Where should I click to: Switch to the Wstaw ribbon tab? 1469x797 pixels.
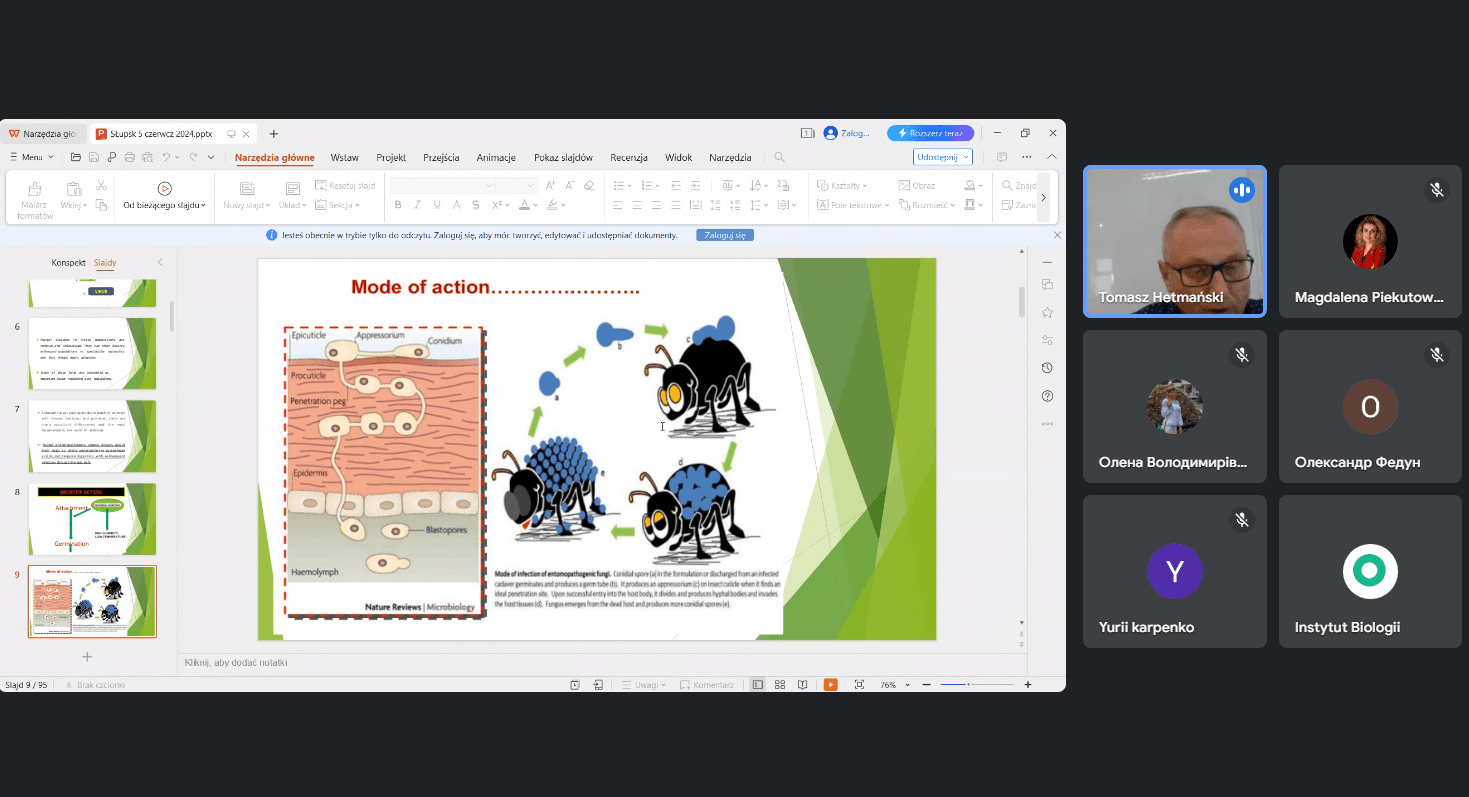(345, 158)
